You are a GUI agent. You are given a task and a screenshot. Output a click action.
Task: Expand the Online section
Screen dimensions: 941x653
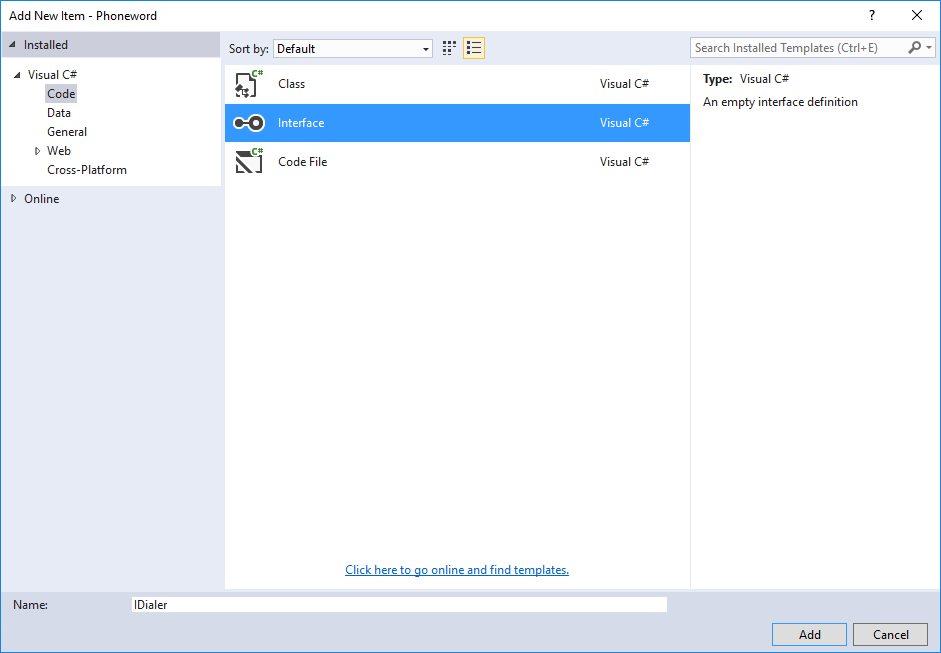[x=13, y=199]
